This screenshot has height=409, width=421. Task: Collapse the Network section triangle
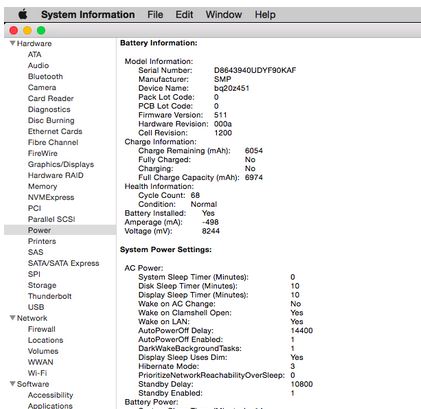[x=13, y=318]
